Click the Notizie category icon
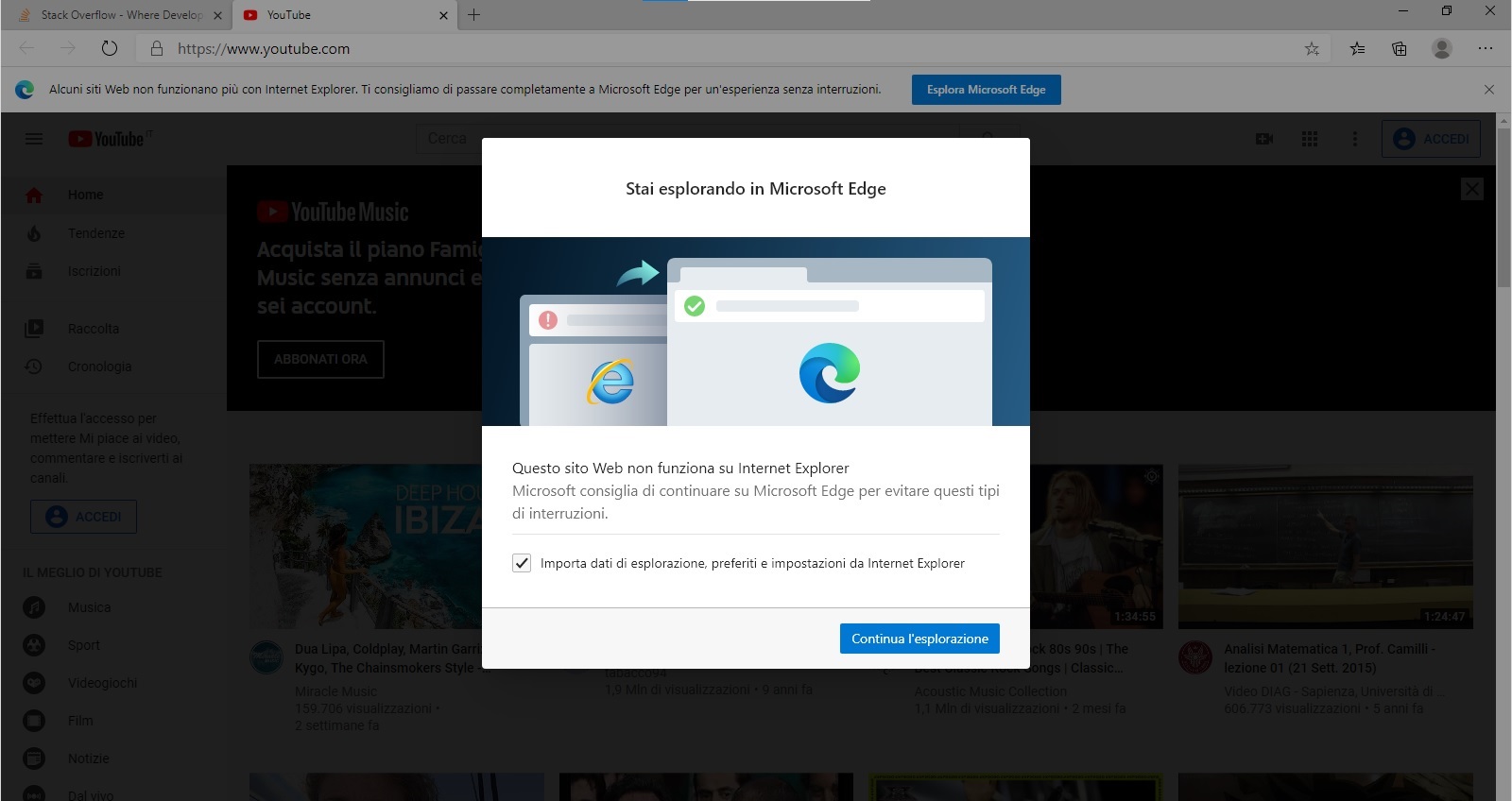 tap(34, 758)
